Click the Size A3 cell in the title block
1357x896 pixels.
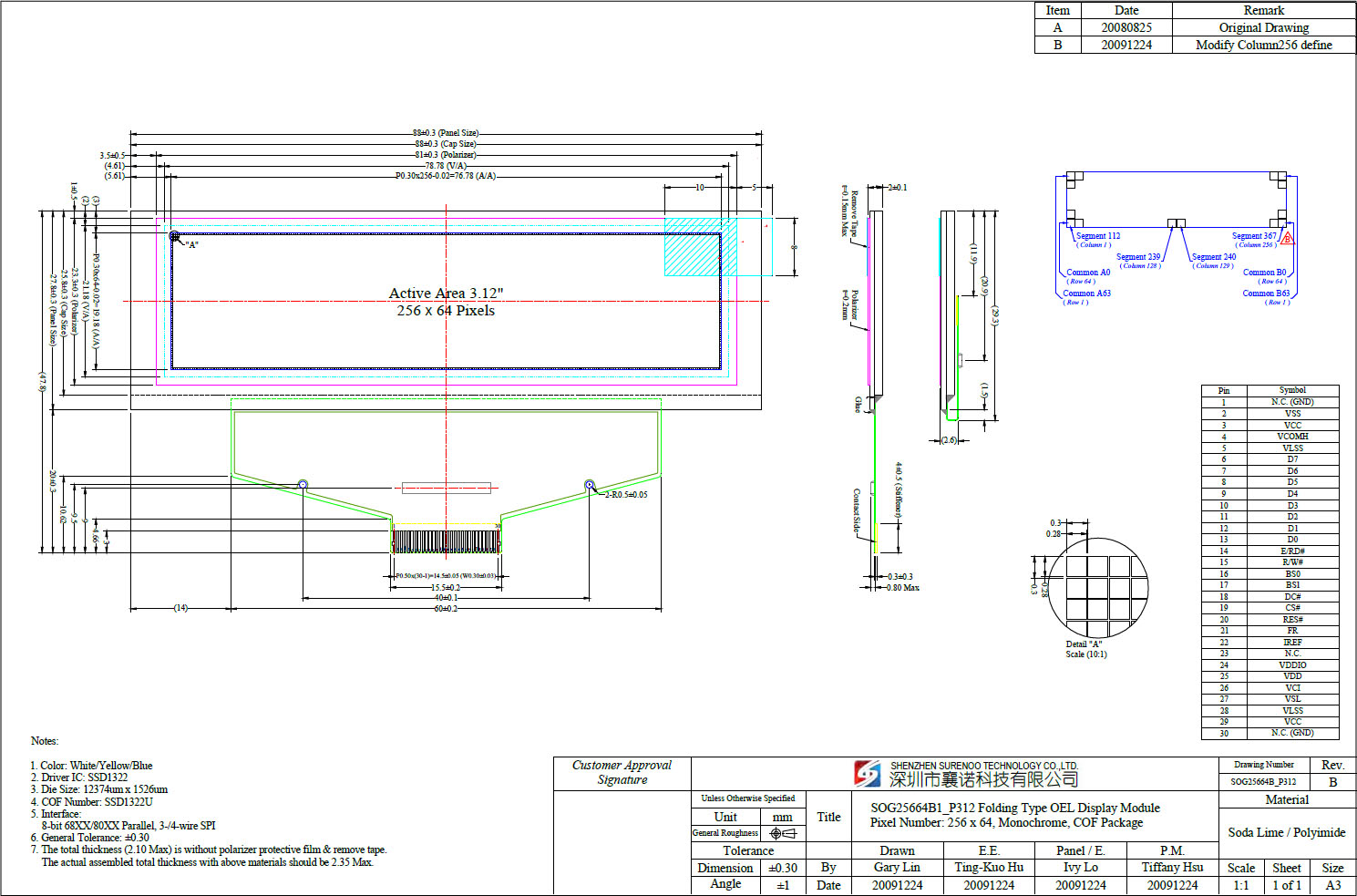[x=1332, y=885]
